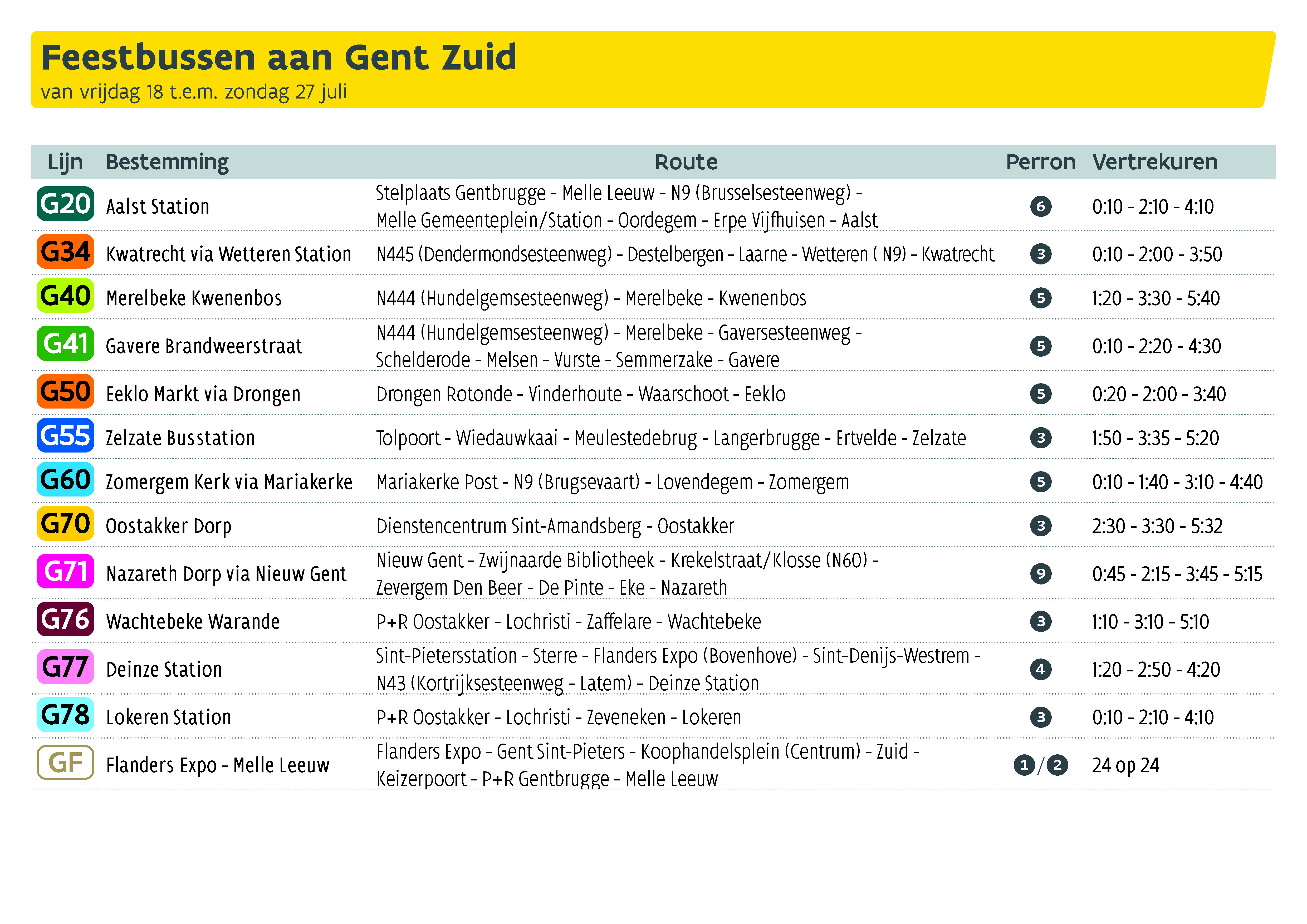Click the orange G34 line badge
This screenshot has height=924, width=1307.
coord(65,252)
